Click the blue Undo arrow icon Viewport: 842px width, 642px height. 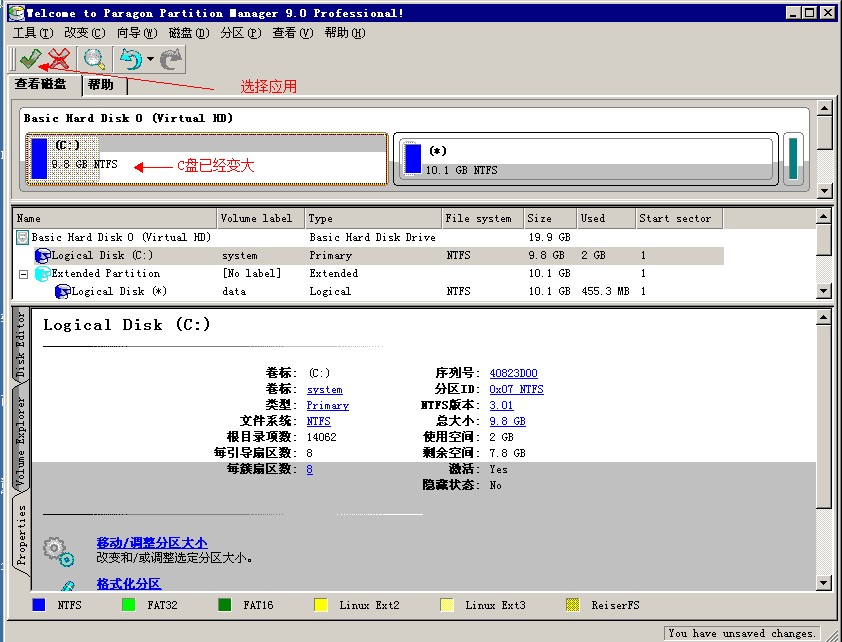[131, 59]
